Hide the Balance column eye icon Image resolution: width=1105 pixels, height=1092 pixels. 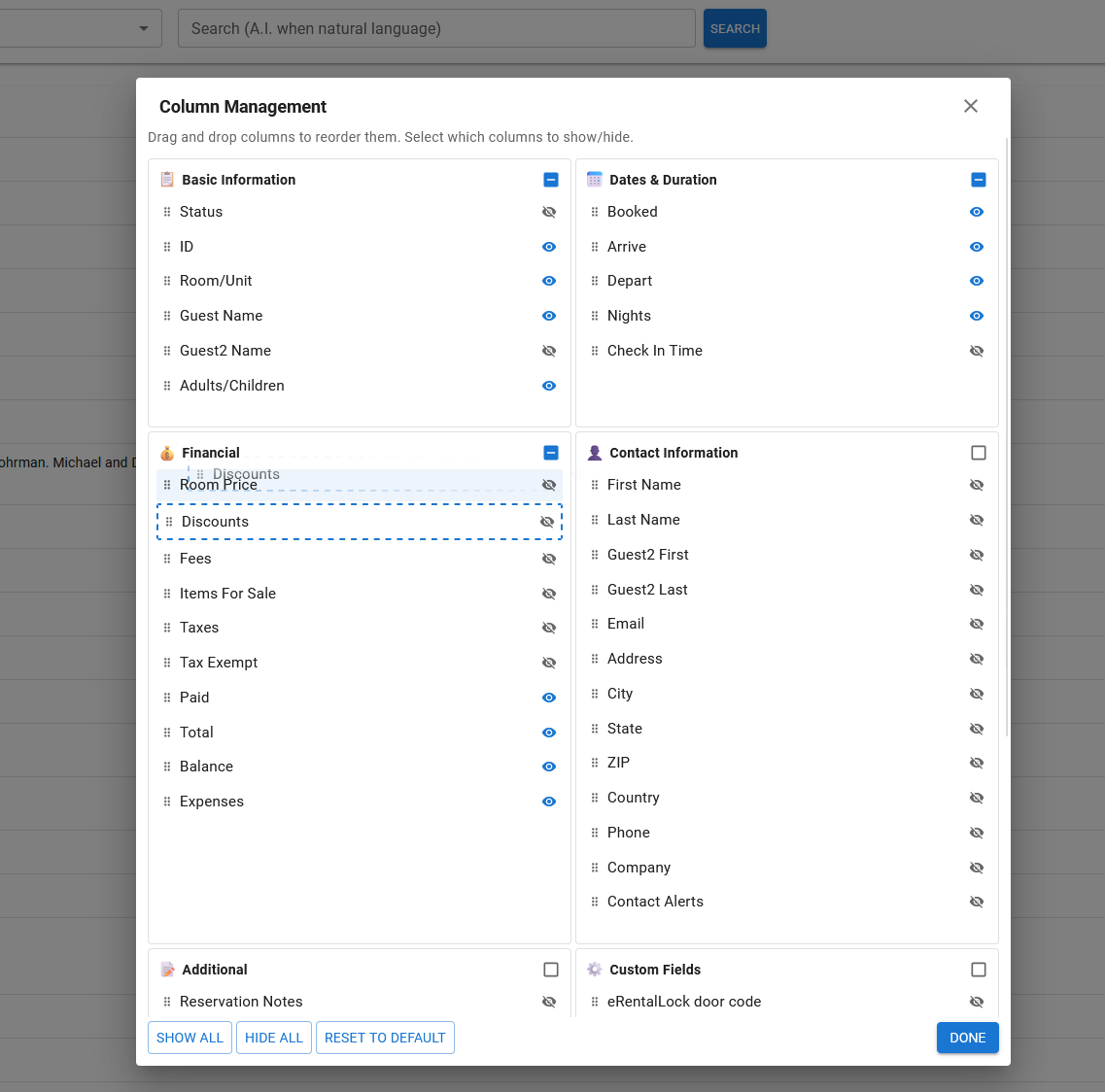point(549,767)
